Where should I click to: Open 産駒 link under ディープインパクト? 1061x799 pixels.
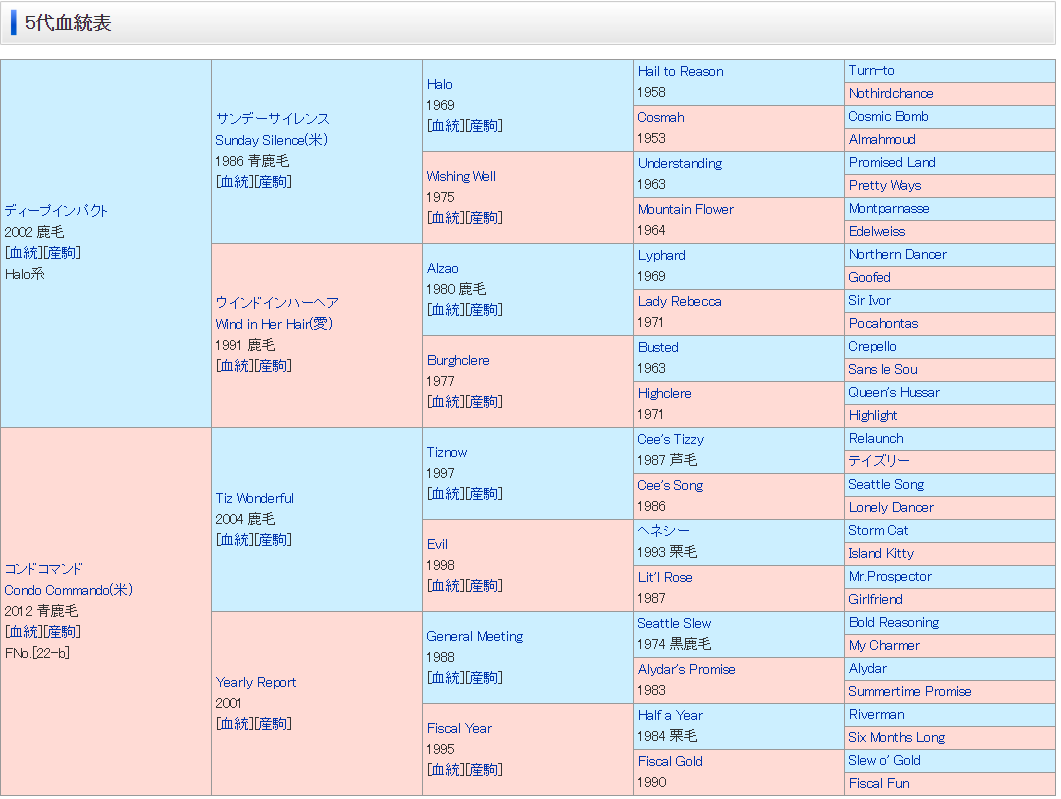point(62,253)
